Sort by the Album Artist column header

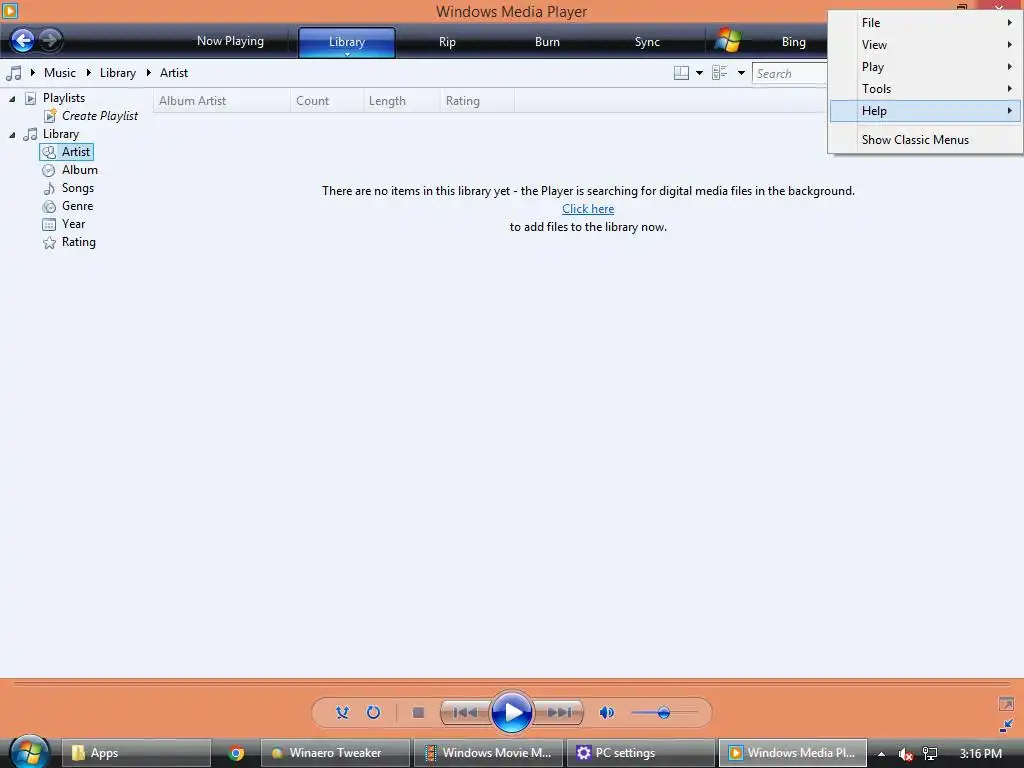point(222,101)
